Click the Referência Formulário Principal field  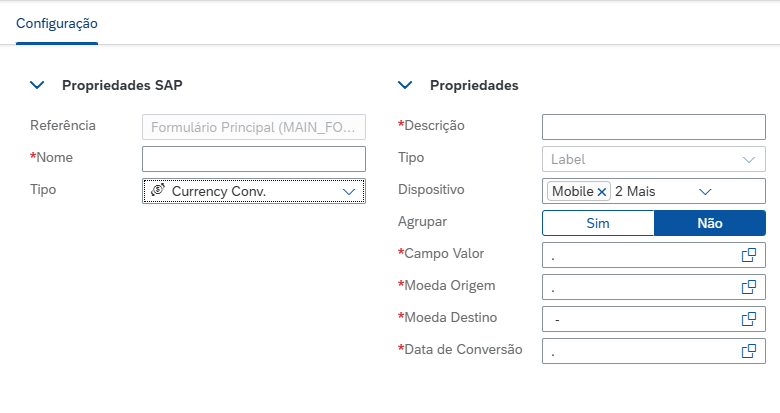point(254,127)
